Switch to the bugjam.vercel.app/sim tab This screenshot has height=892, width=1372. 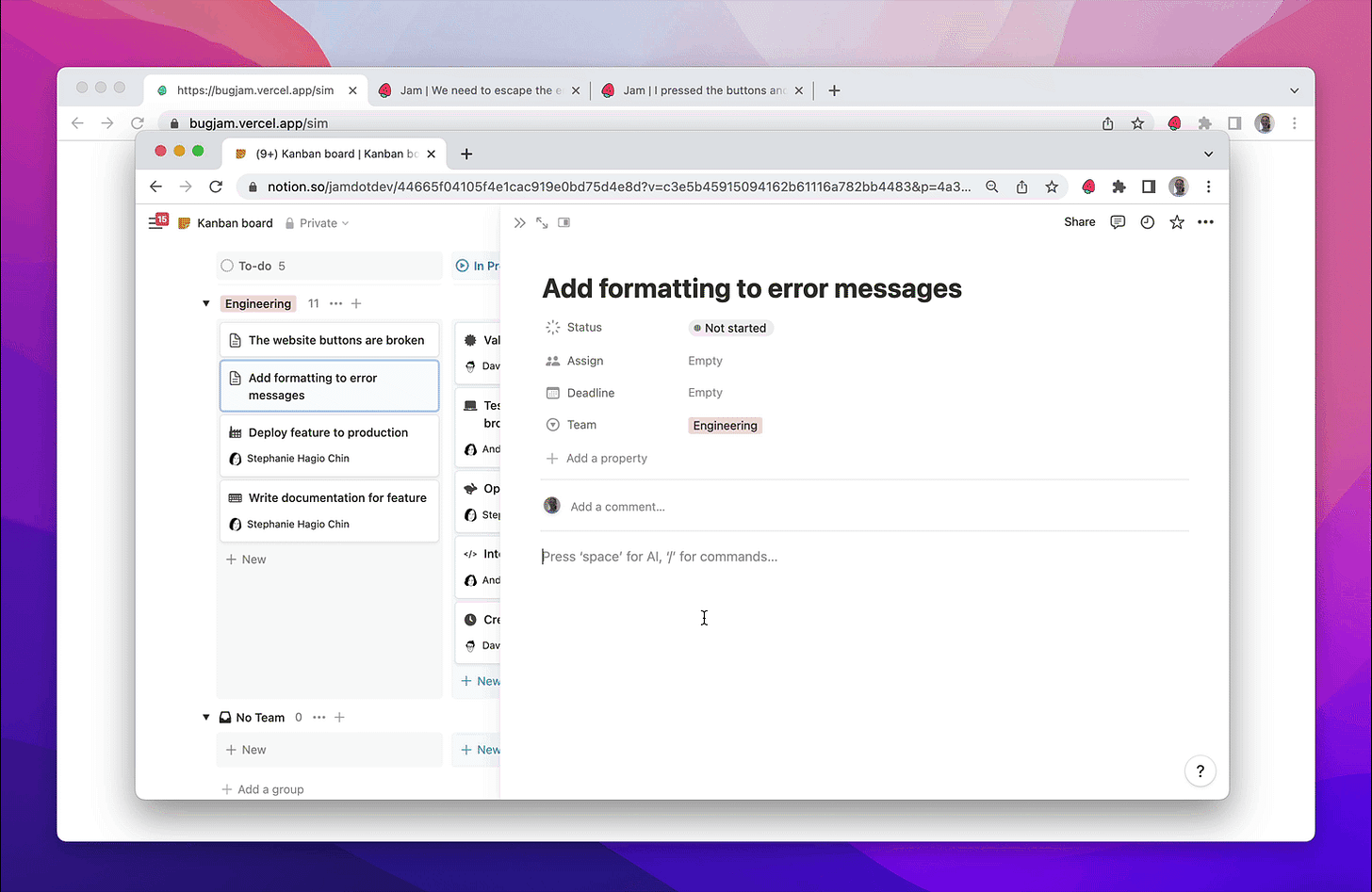[x=254, y=90]
